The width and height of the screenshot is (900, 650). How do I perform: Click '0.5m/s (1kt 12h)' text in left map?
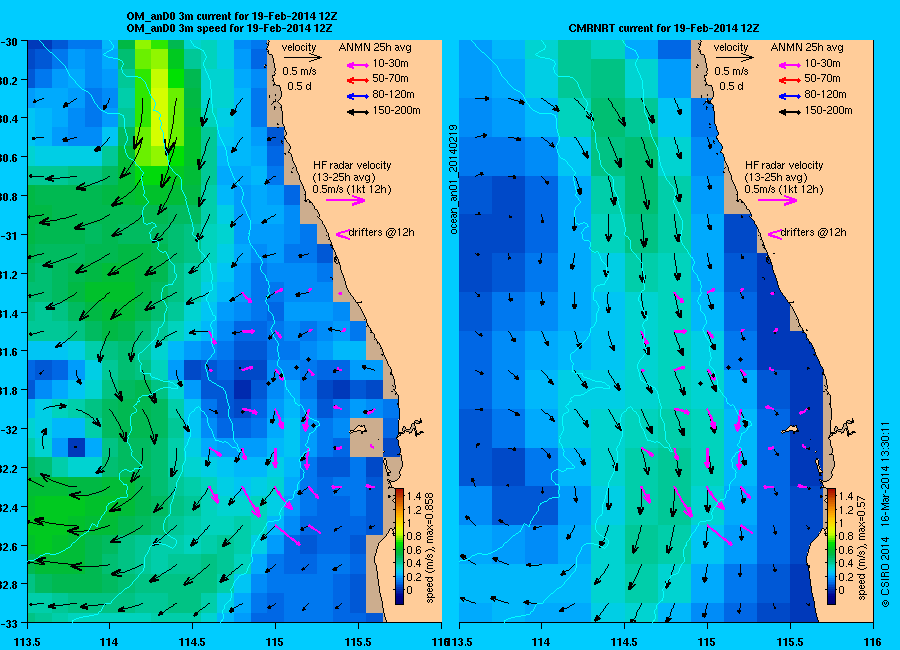point(352,189)
